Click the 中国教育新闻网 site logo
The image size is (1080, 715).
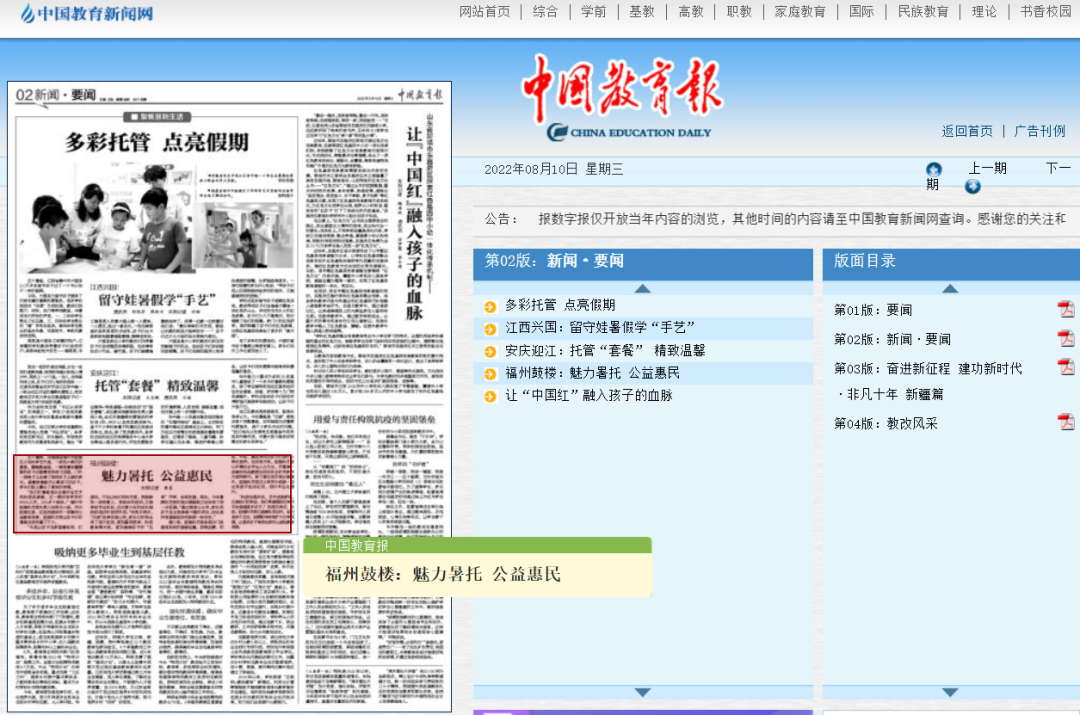tap(87, 13)
